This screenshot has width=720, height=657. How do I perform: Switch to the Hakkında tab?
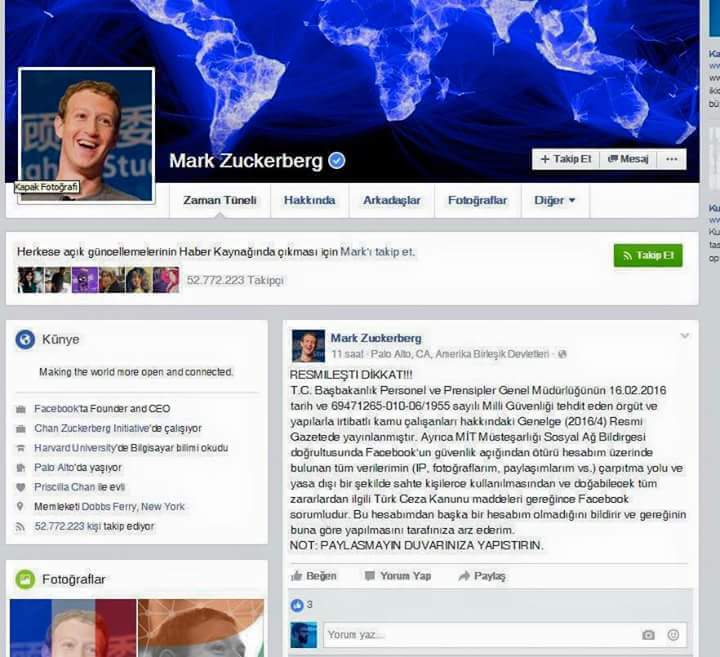click(309, 200)
